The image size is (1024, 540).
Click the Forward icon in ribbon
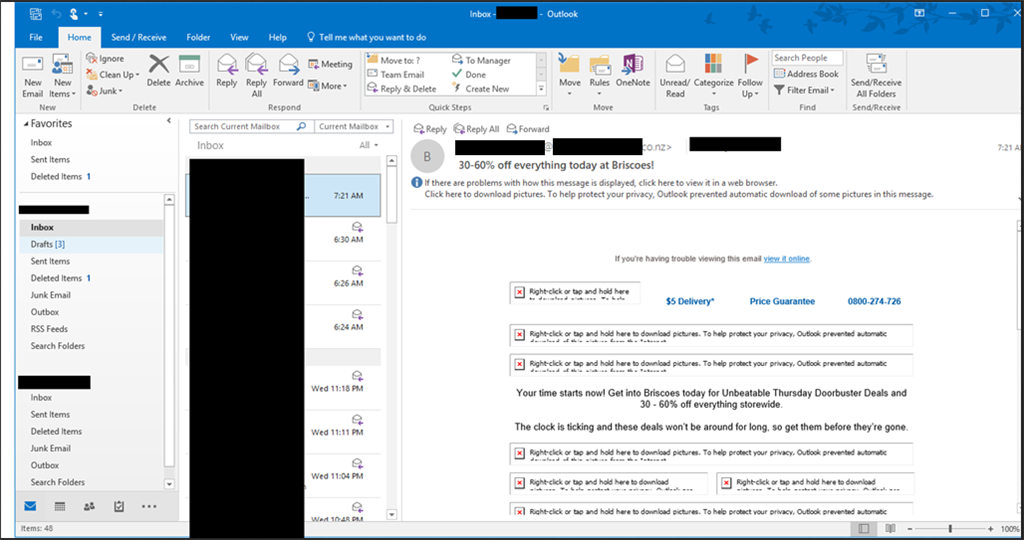tap(288, 64)
